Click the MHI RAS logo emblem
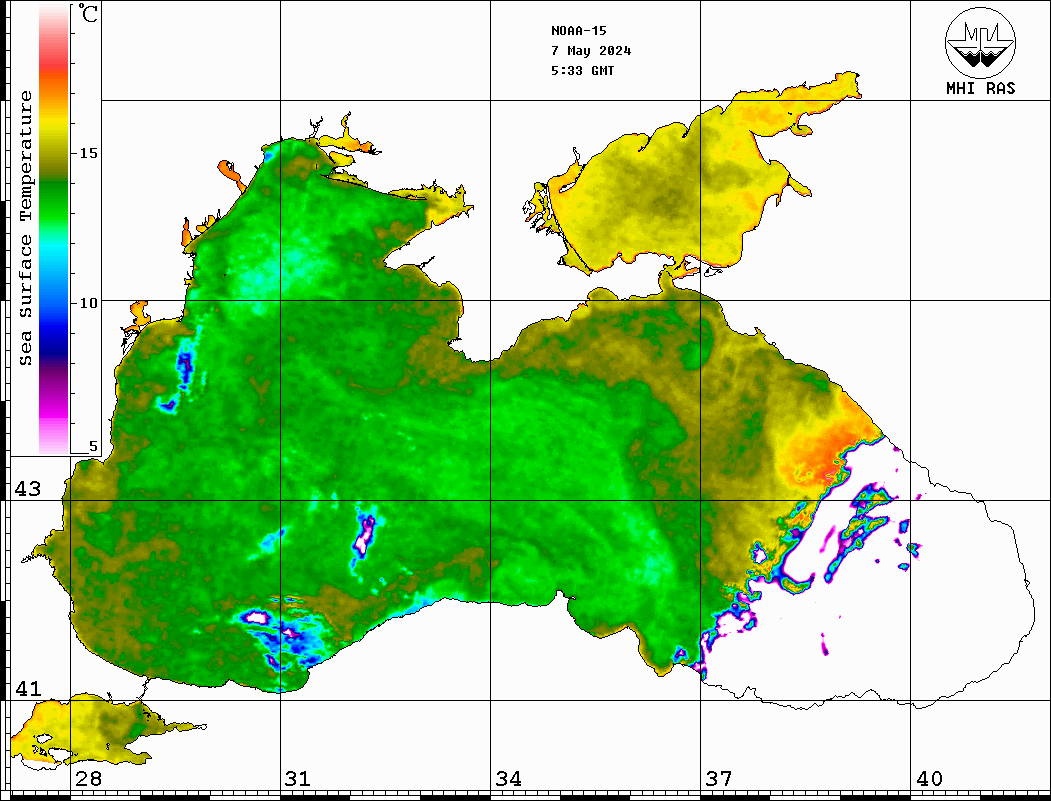Viewport: 1051px width, 801px height. click(x=980, y=42)
